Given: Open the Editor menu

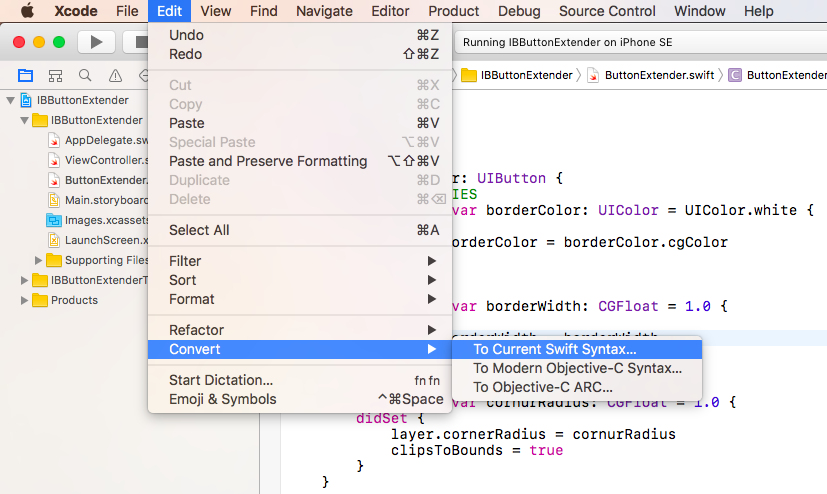Looking at the screenshot, I should (x=390, y=11).
